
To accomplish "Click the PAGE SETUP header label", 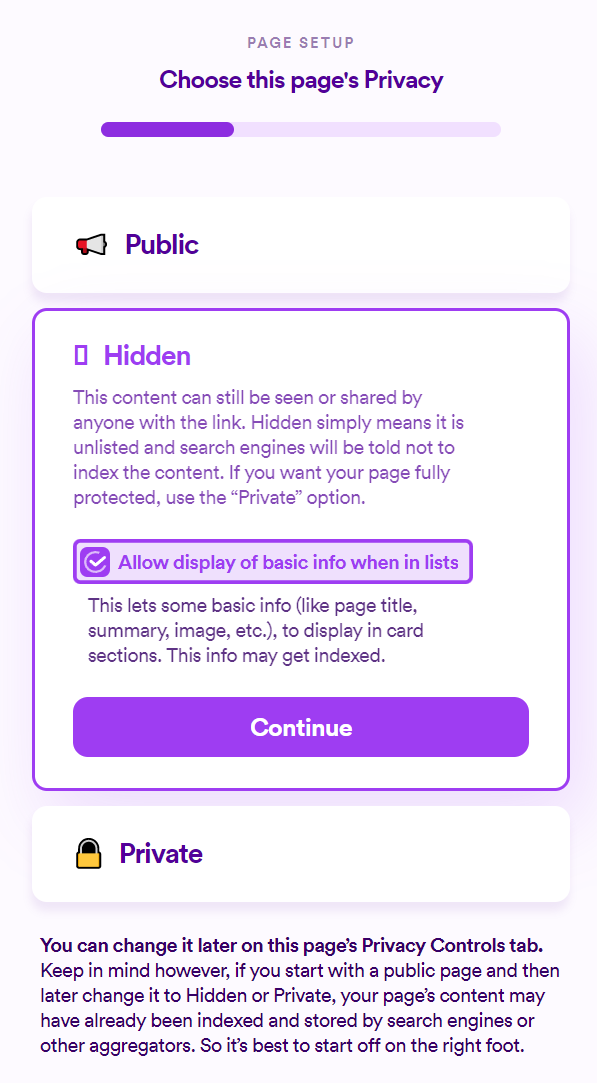I will pyautogui.click(x=300, y=42).
